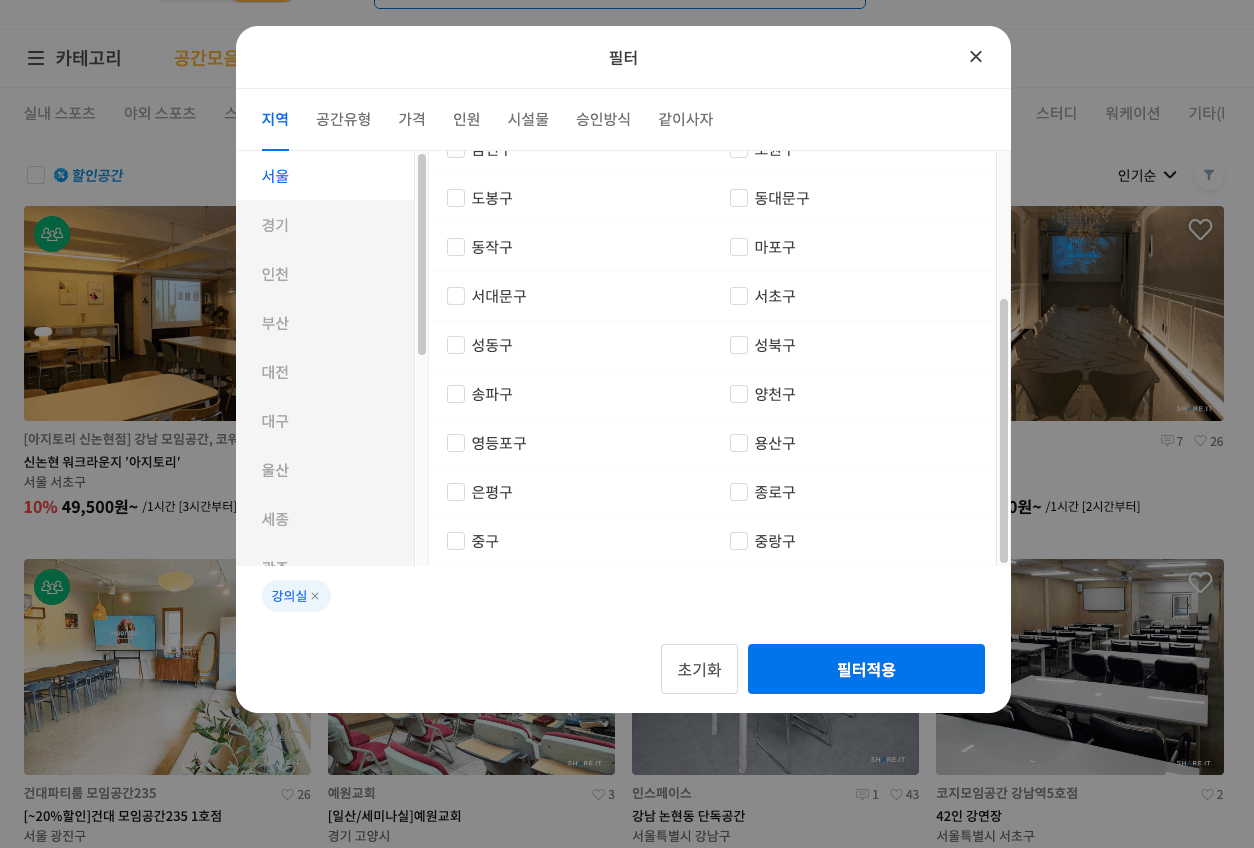This screenshot has height=848, width=1254.
Task: Check the 성북구 checkbox
Action: coord(739,345)
